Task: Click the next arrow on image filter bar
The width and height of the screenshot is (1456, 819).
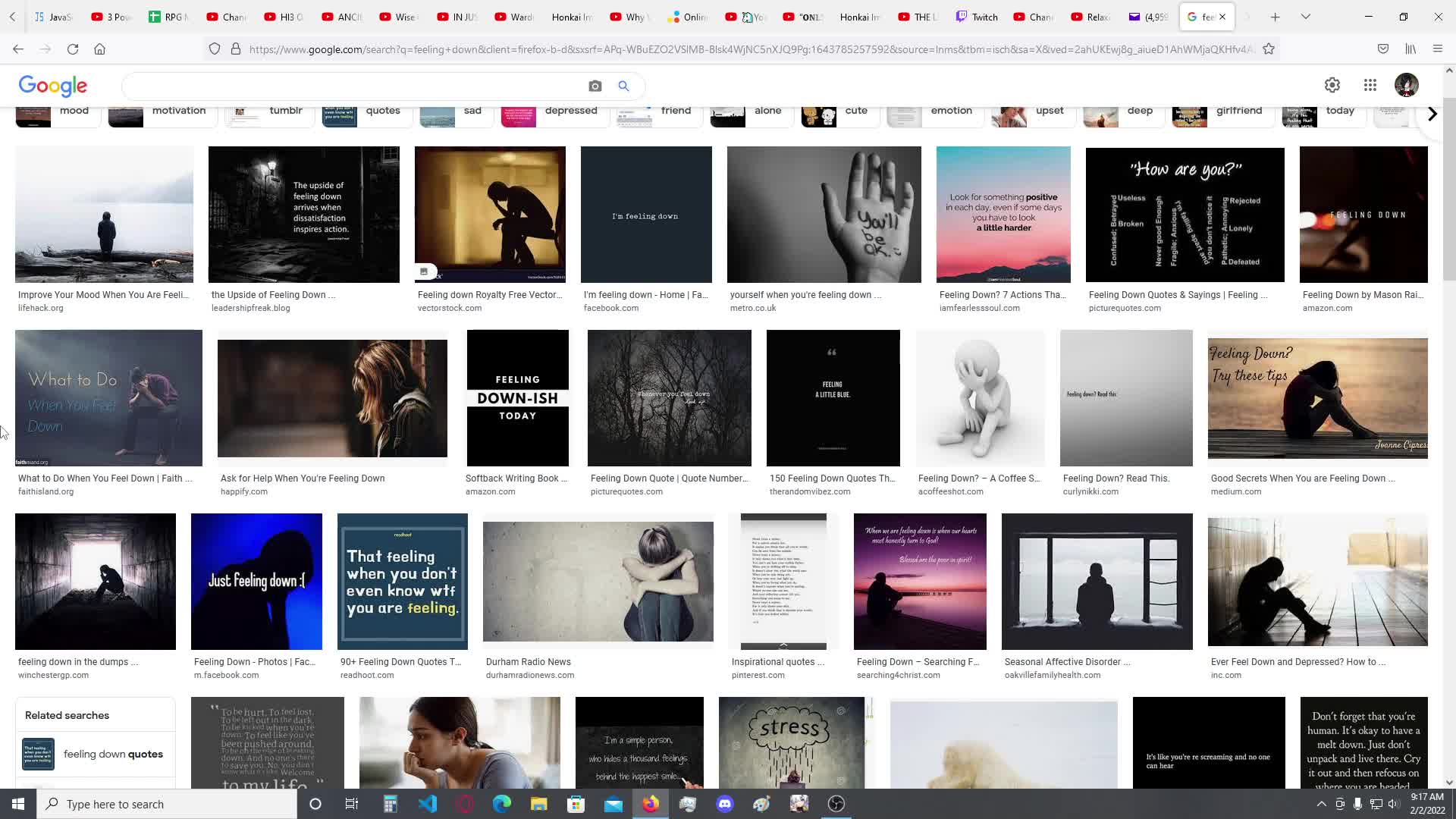Action: click(1432, 113)
